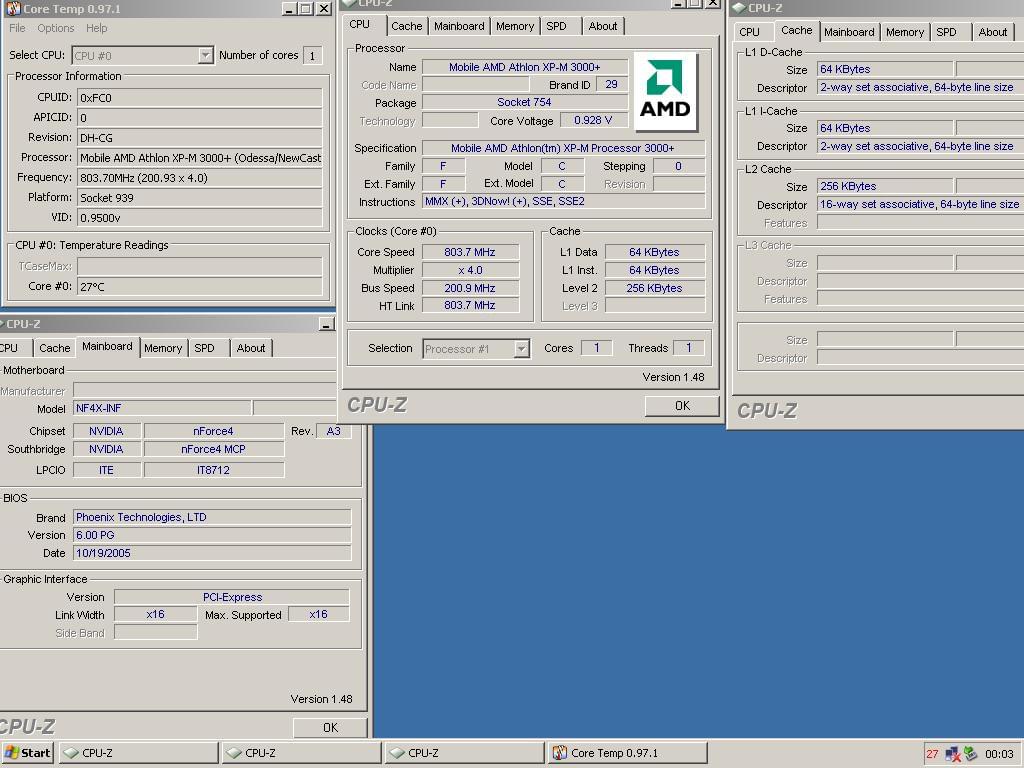Image resolution: width=1024 pixels, height=768 pixels.
Task: Click the safely remove hardware tray icon
Action: [970, 754]
